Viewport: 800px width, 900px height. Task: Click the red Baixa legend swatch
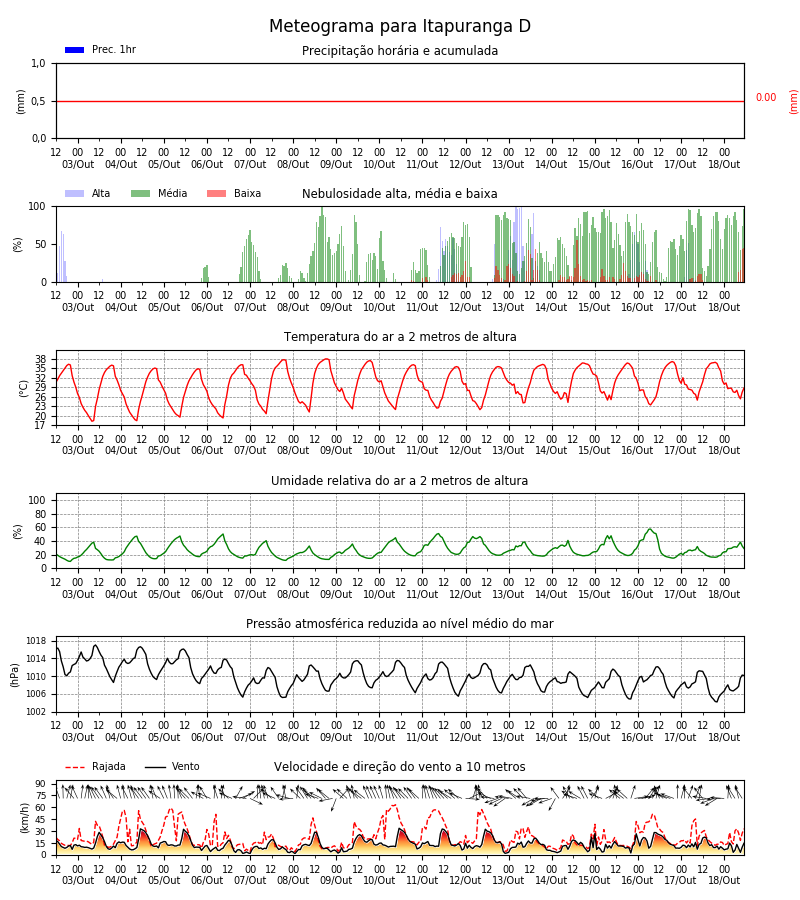tap(216, 193)
